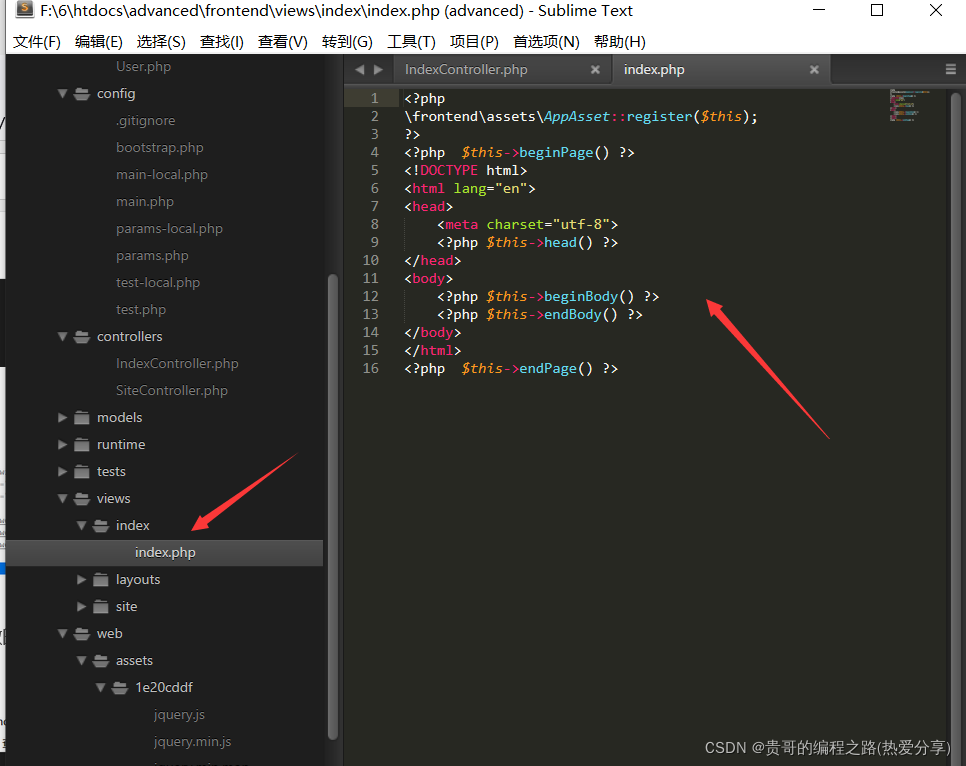The height and width of the screenshot is (766, 966).
Task: Open User.php in the sidebar
Action: tap(144, 67)
